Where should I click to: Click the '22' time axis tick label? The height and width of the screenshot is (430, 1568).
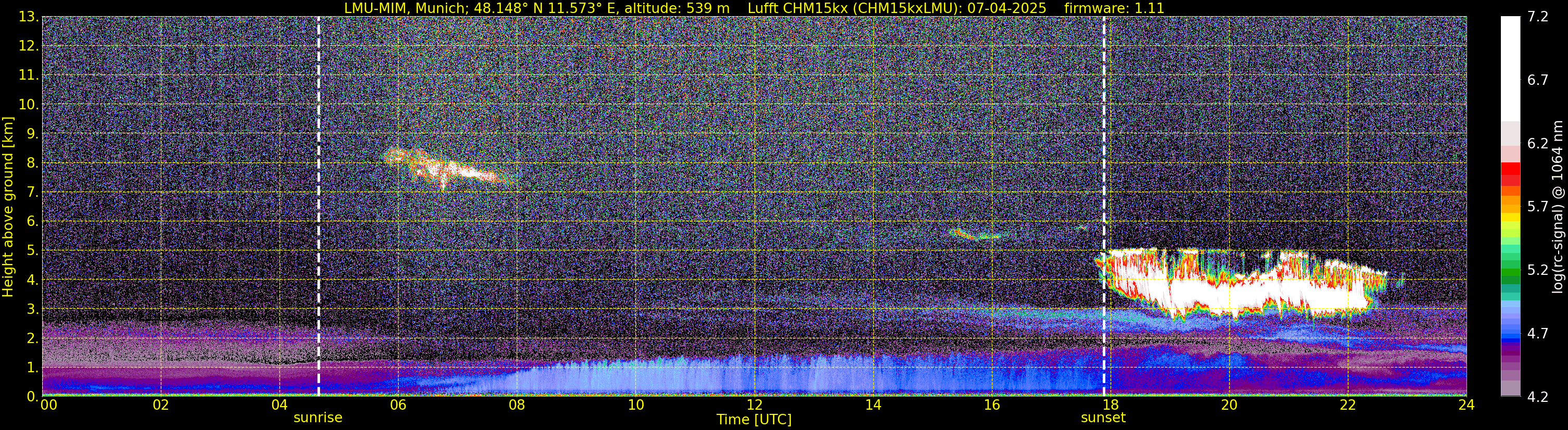click(x=1348, y=406)
